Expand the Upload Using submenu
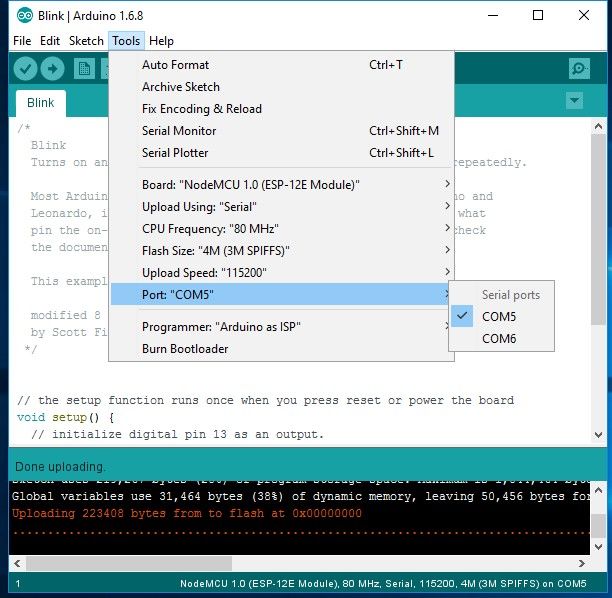This screenshot has height=598, width=612. (x=283, y=207)
